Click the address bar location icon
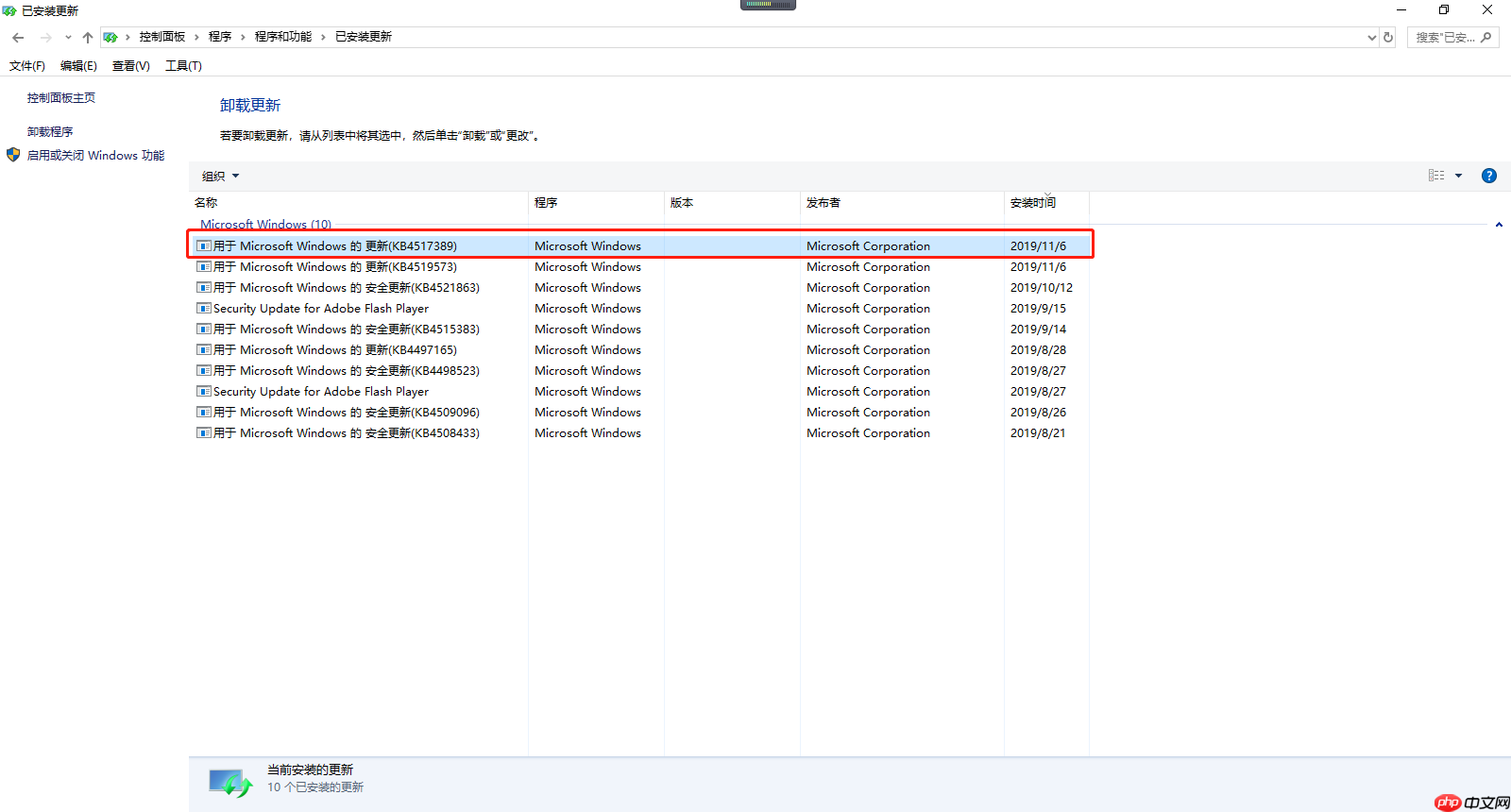This screenshot has height=812, width=1511. [110, 38]
